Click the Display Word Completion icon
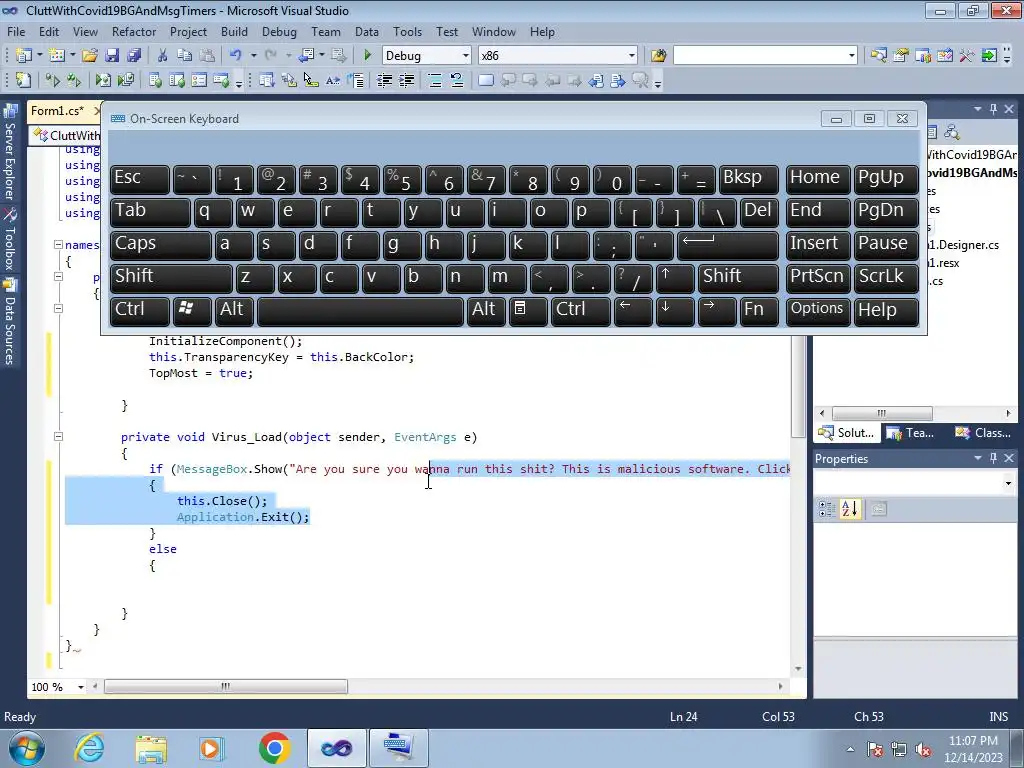 (x=333, y=80)
